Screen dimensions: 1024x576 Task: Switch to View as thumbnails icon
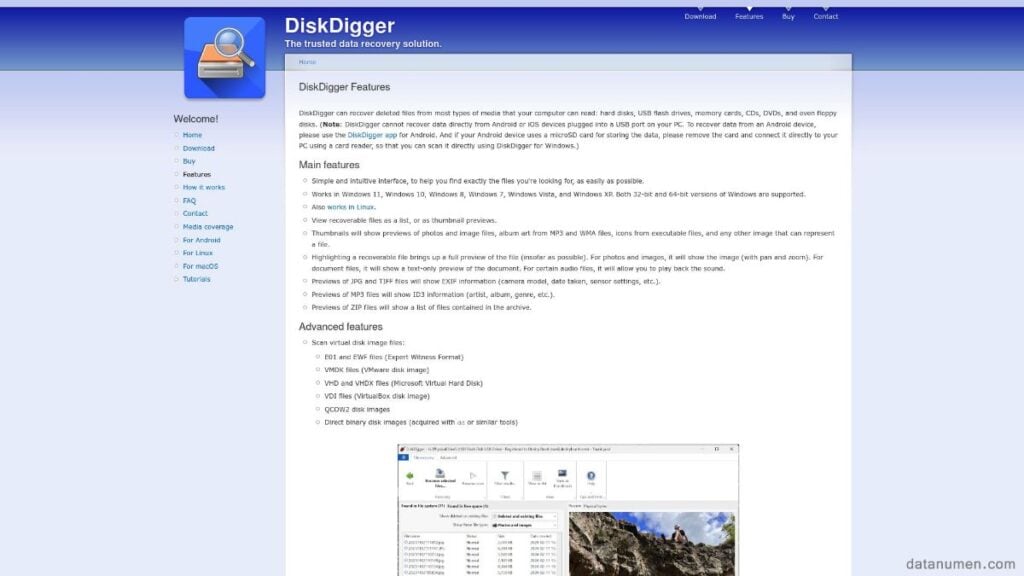click(x=562, y=474)
